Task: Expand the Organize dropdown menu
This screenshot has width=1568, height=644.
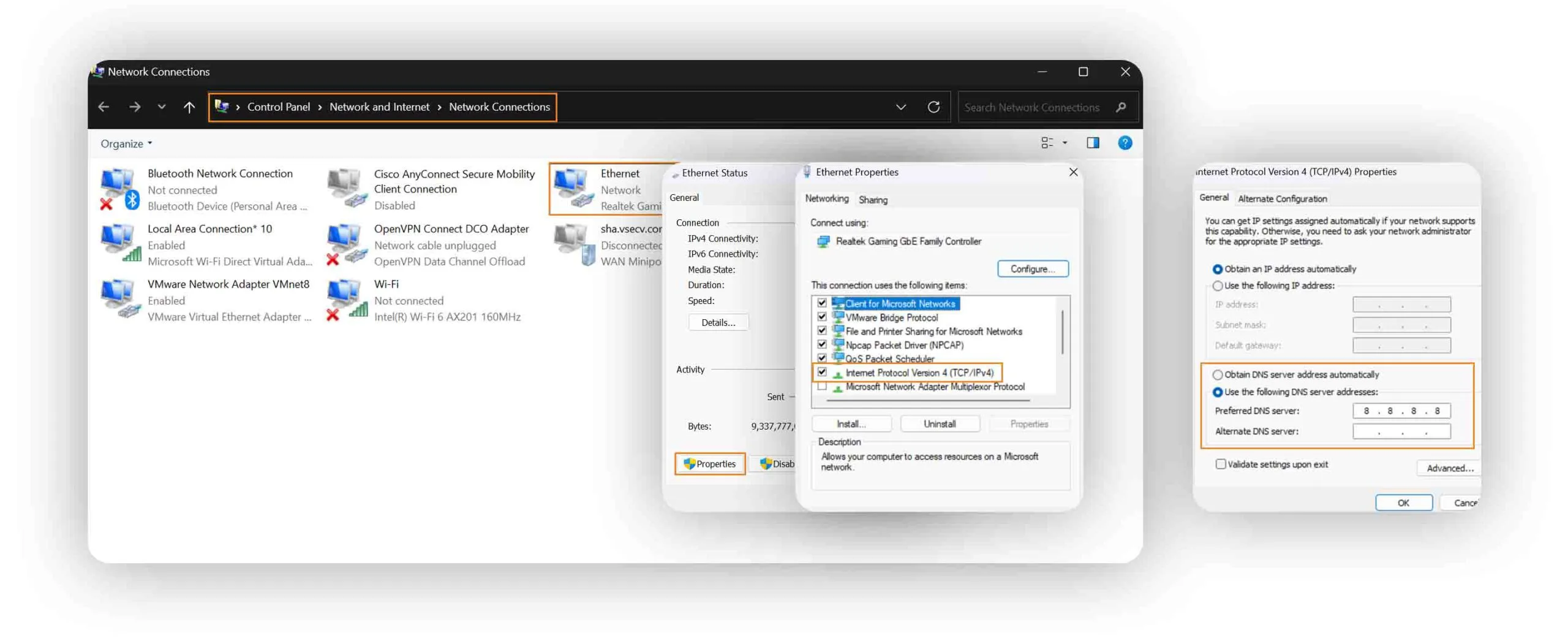Action: coord(126,143)
